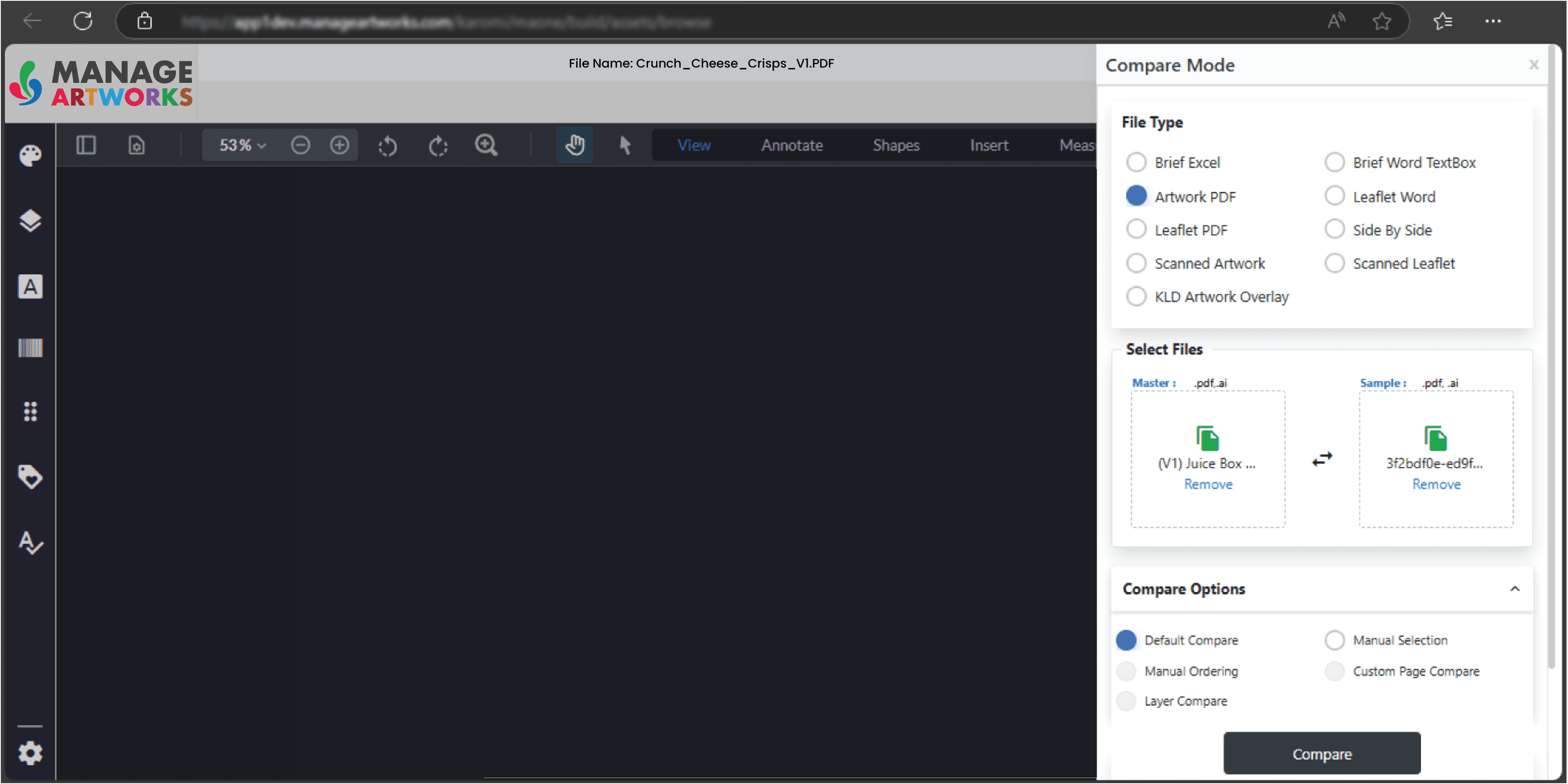Open the spell check sidebar tool
The width and height of the screenshot is (1568, 784).
click(x=31, y=542)
